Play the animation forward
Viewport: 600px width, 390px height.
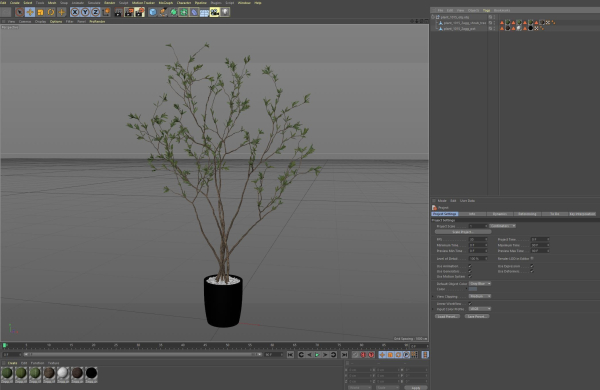(x=317, y=355)
